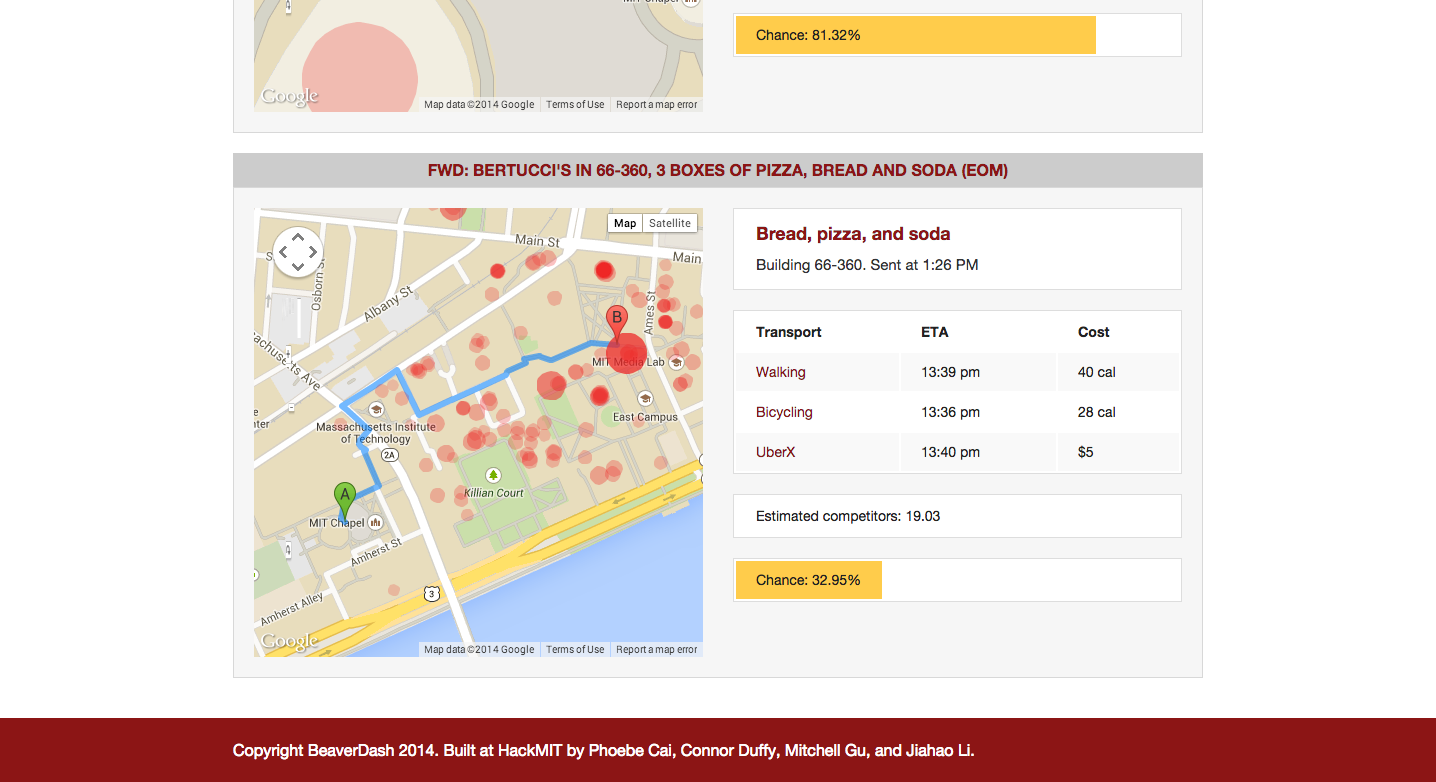
Task: Click the route 2A road shield
Action: tap(390, 454)
